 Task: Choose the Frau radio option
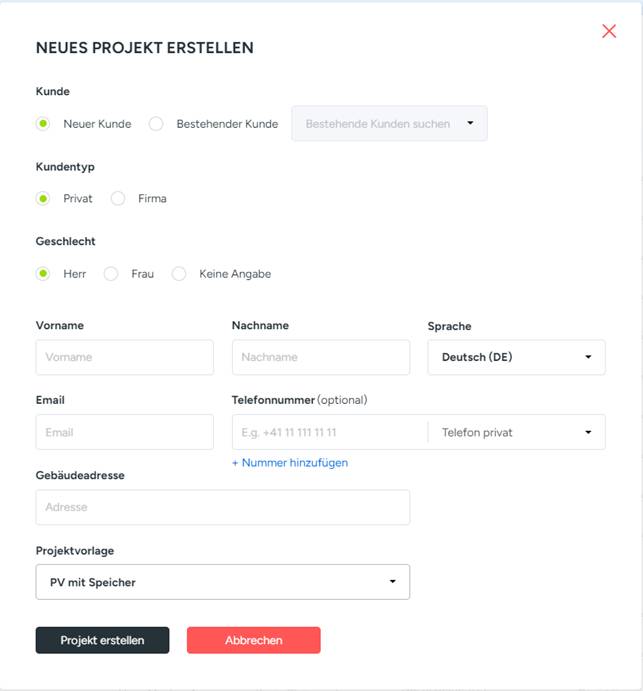[x=111, y=274]
